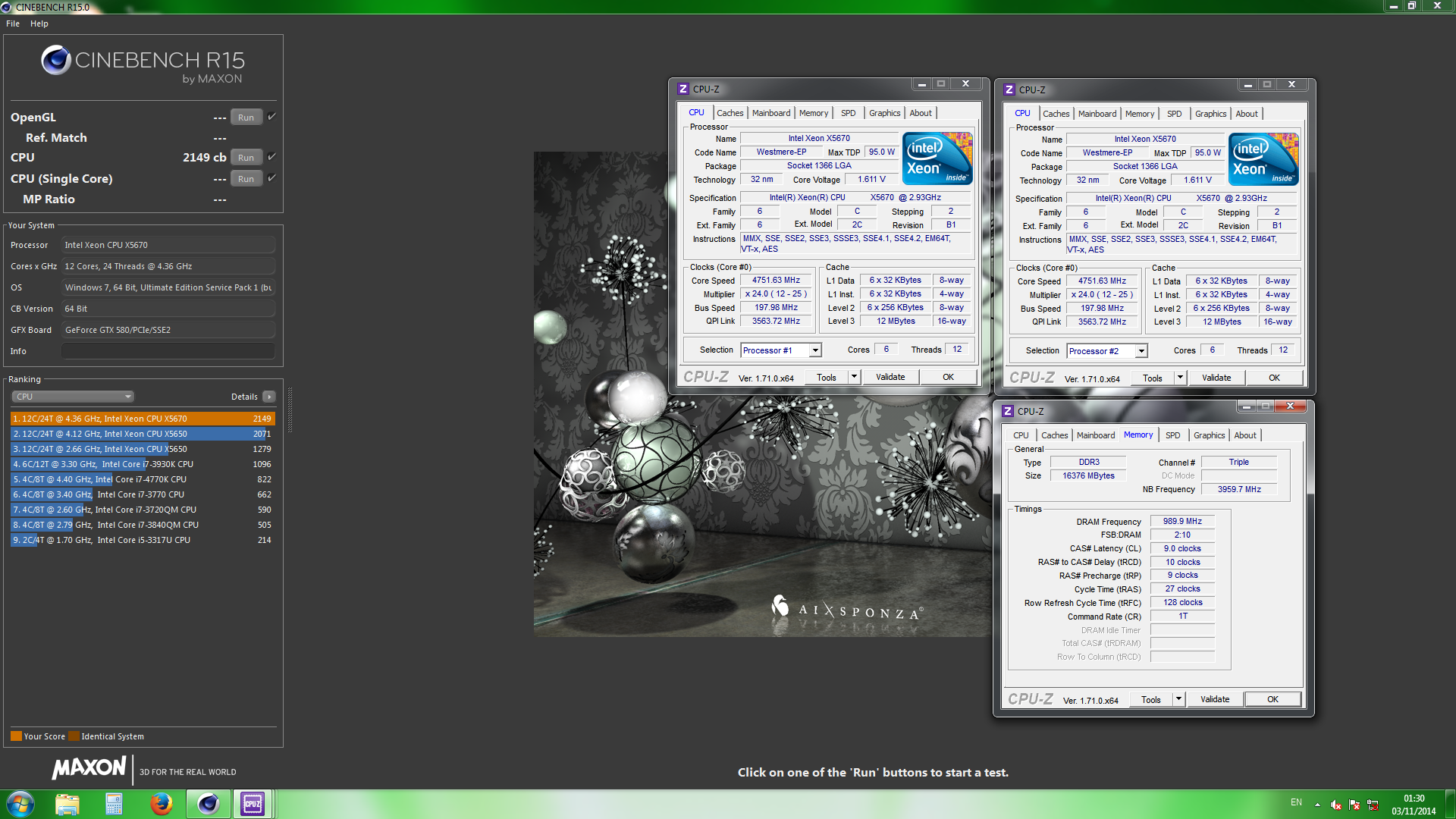Open the calculator taskbar icon
Screen dimensions: 1456x819
click(x=114, y=804)
